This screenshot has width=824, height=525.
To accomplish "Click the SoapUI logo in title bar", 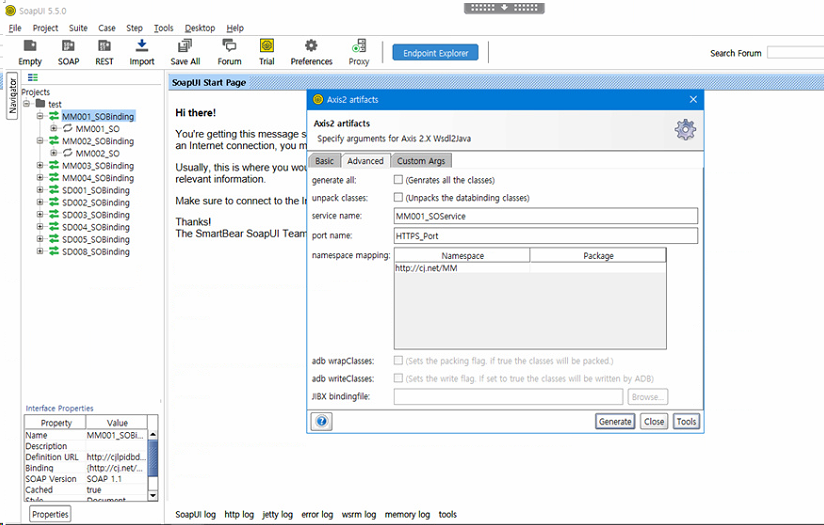I will (11, 11).
